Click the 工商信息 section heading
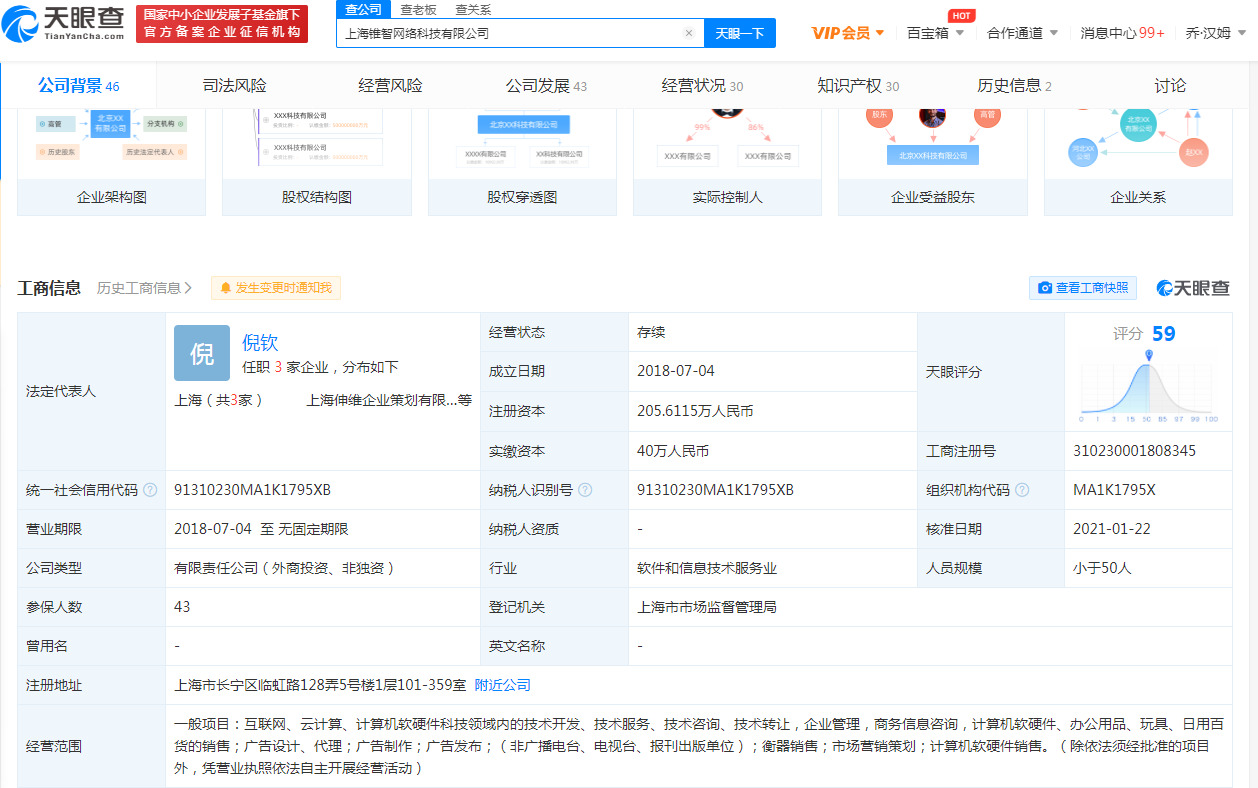This screenshot has width=1258, height=788. pyautogui.click(x=49, y=288)
